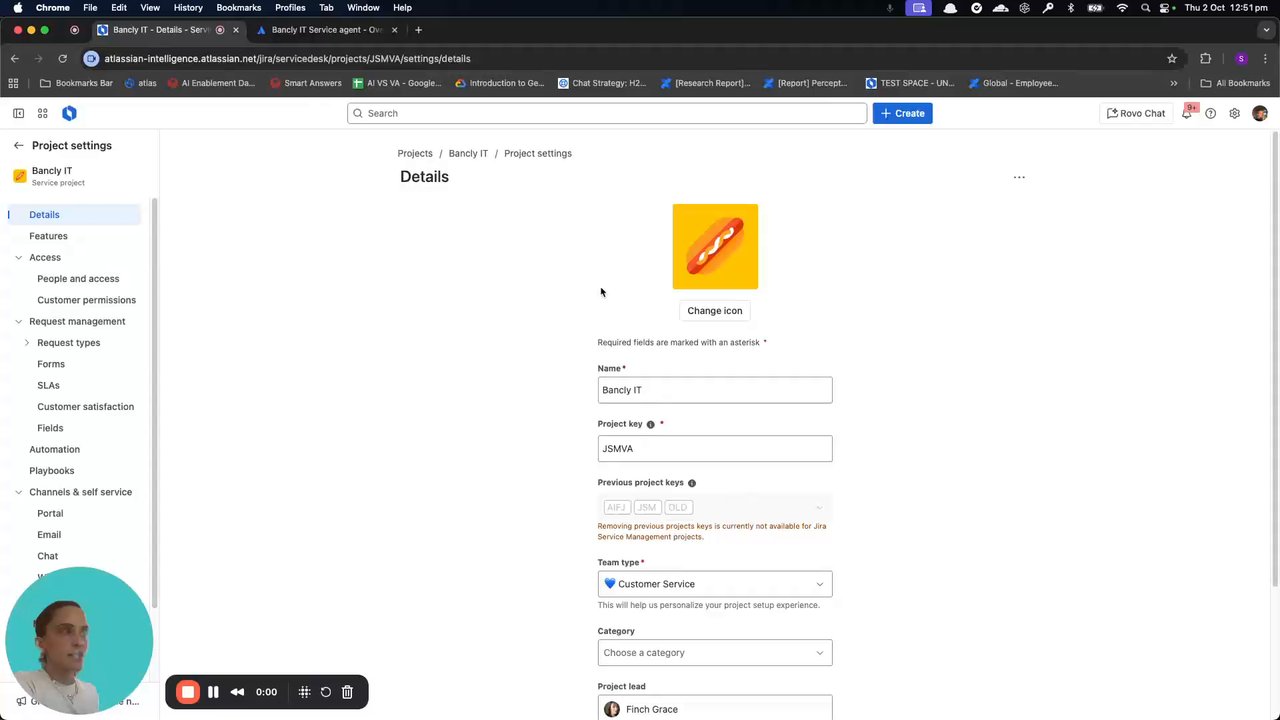Open a new browser tab
The width and height of the screenshot is (1280, 720).
click(418, 30)
